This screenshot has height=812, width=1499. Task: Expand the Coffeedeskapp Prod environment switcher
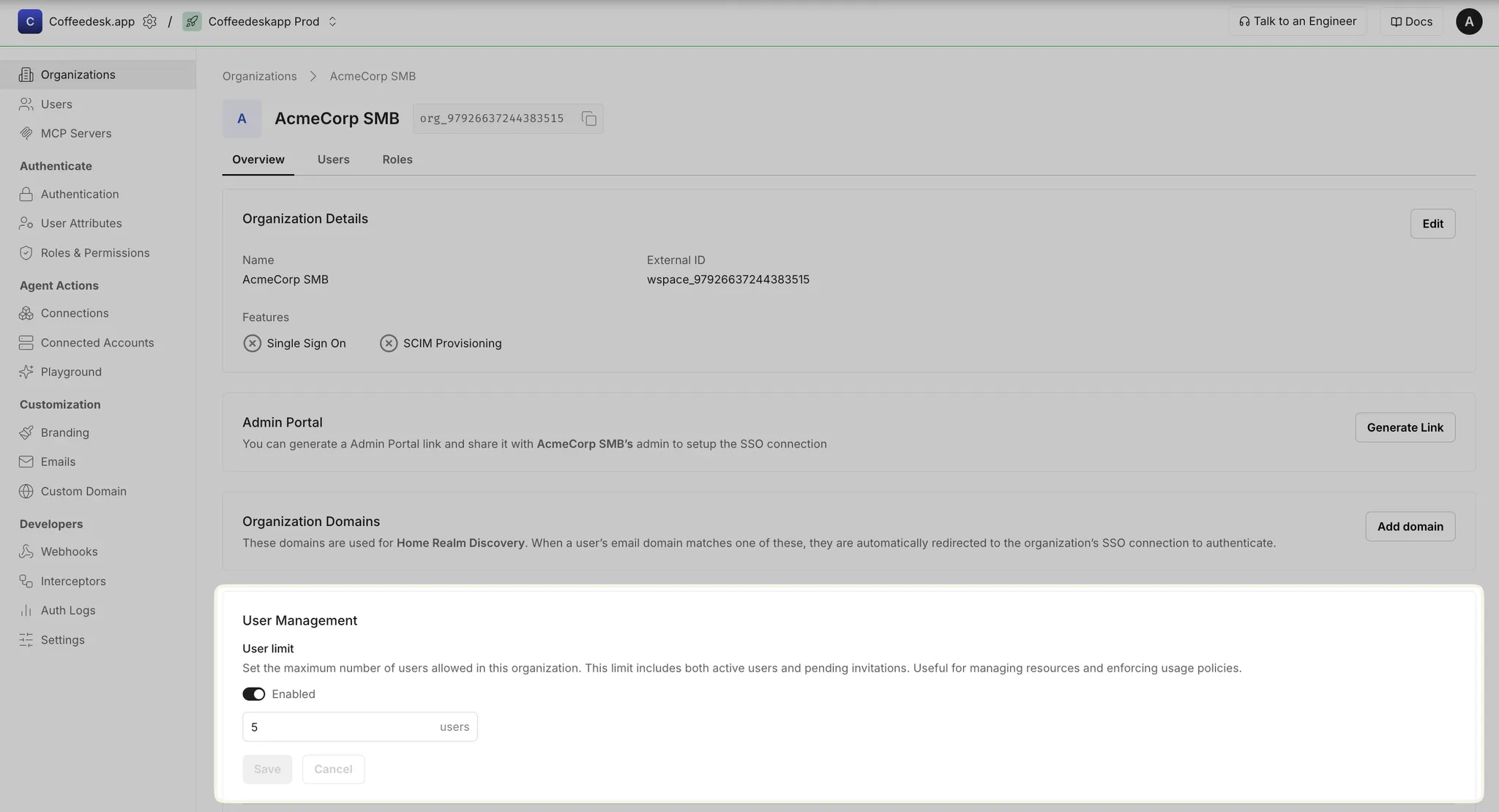pyautogui.click(x=332, y=21)
